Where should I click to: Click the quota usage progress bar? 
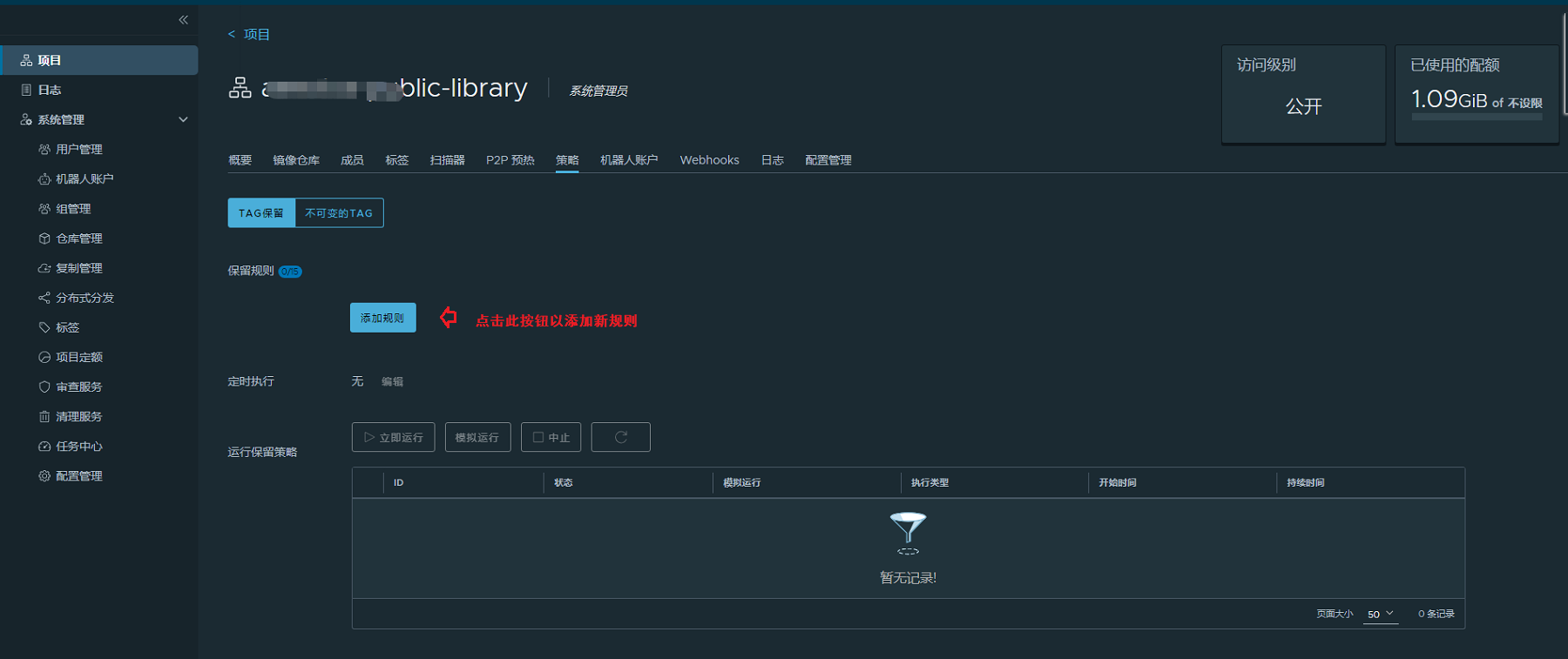(1477, 117)
